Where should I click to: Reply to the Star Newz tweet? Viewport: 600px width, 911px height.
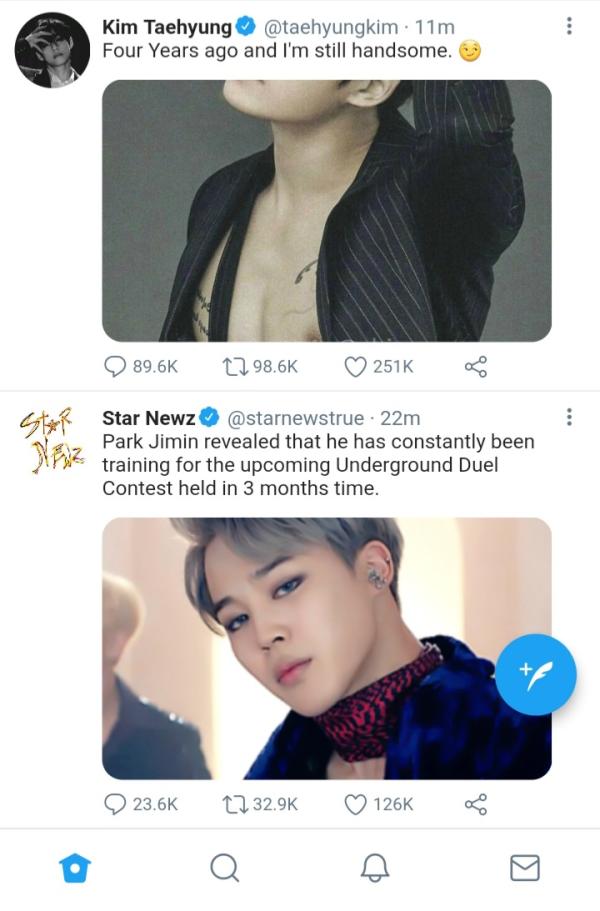tap(117, 804)
